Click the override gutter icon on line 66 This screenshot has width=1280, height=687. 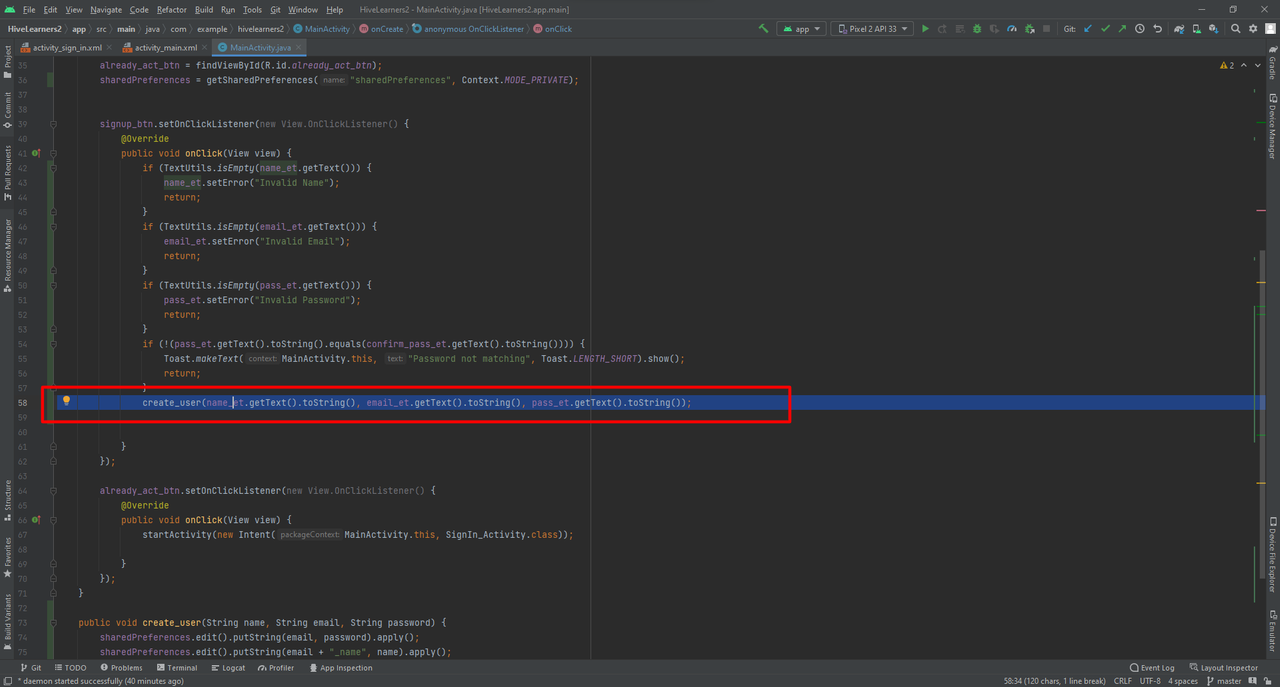36,520
